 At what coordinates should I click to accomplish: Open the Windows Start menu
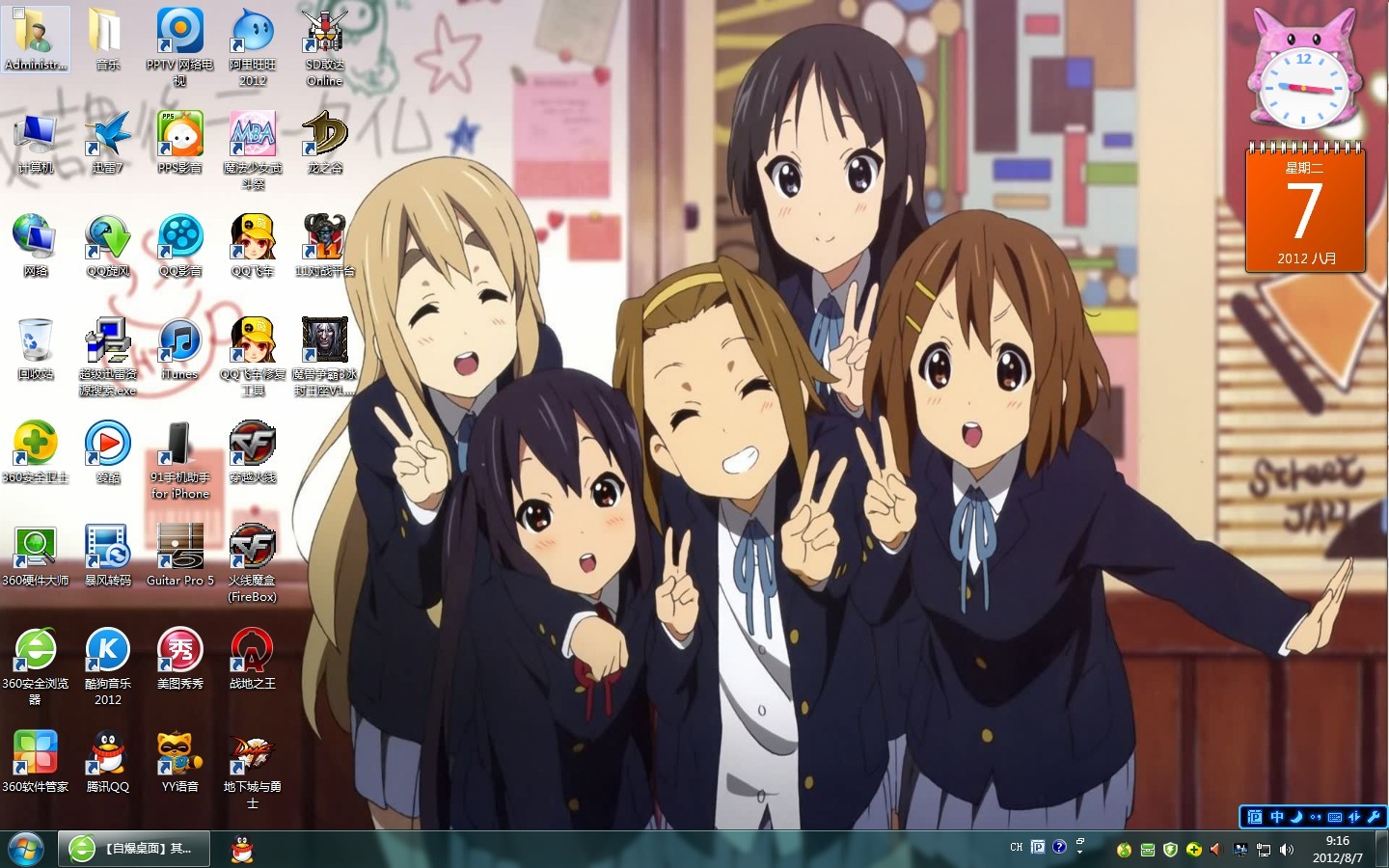(x=25, y=849)
